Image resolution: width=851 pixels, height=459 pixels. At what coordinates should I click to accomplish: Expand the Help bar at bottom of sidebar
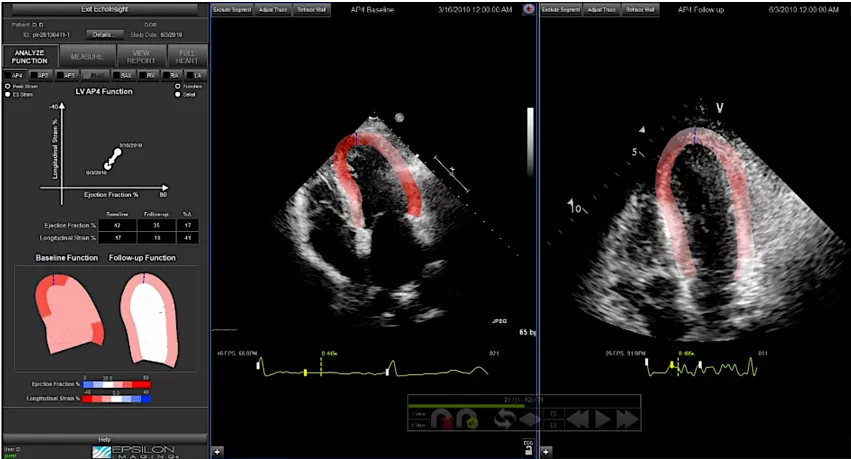[104, 438]
